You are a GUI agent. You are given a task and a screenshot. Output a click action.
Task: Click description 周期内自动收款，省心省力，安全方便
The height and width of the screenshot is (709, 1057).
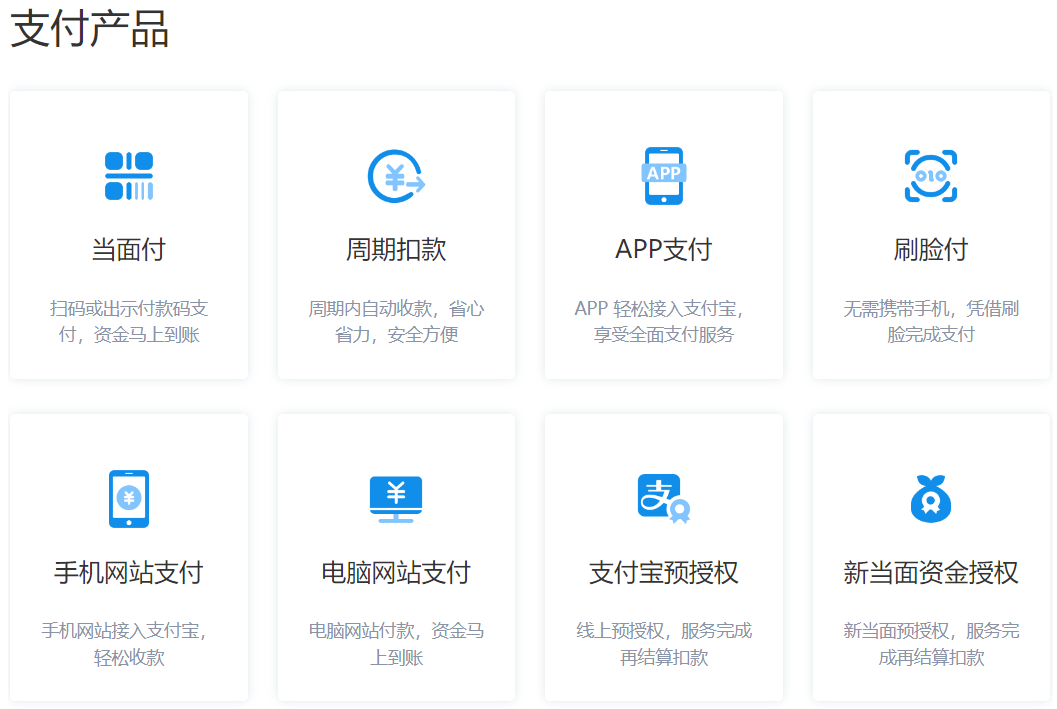click(x=396, y=321)
